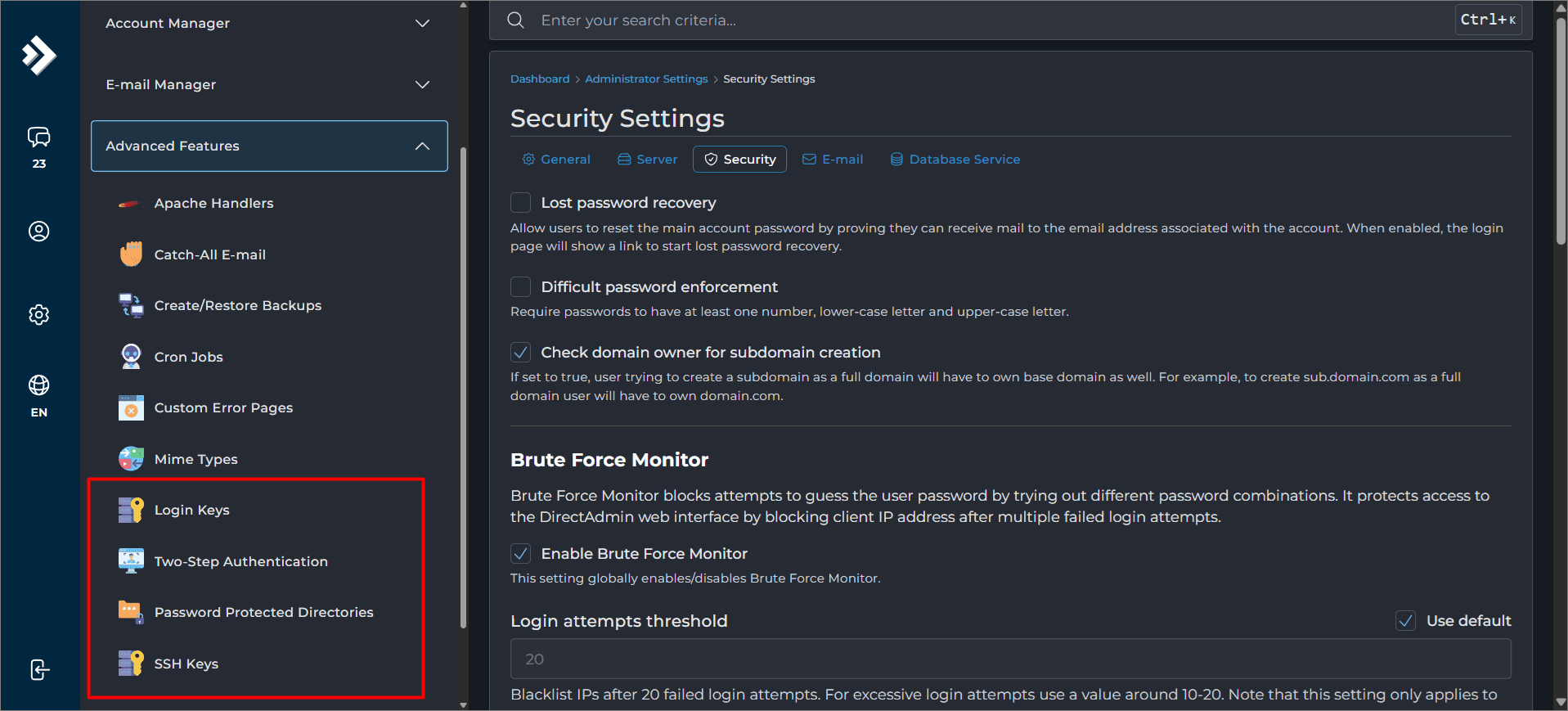Open the messages icon showing 23
The height and width of the screenshot is (711, 1568).
click(x=38, y=137)
